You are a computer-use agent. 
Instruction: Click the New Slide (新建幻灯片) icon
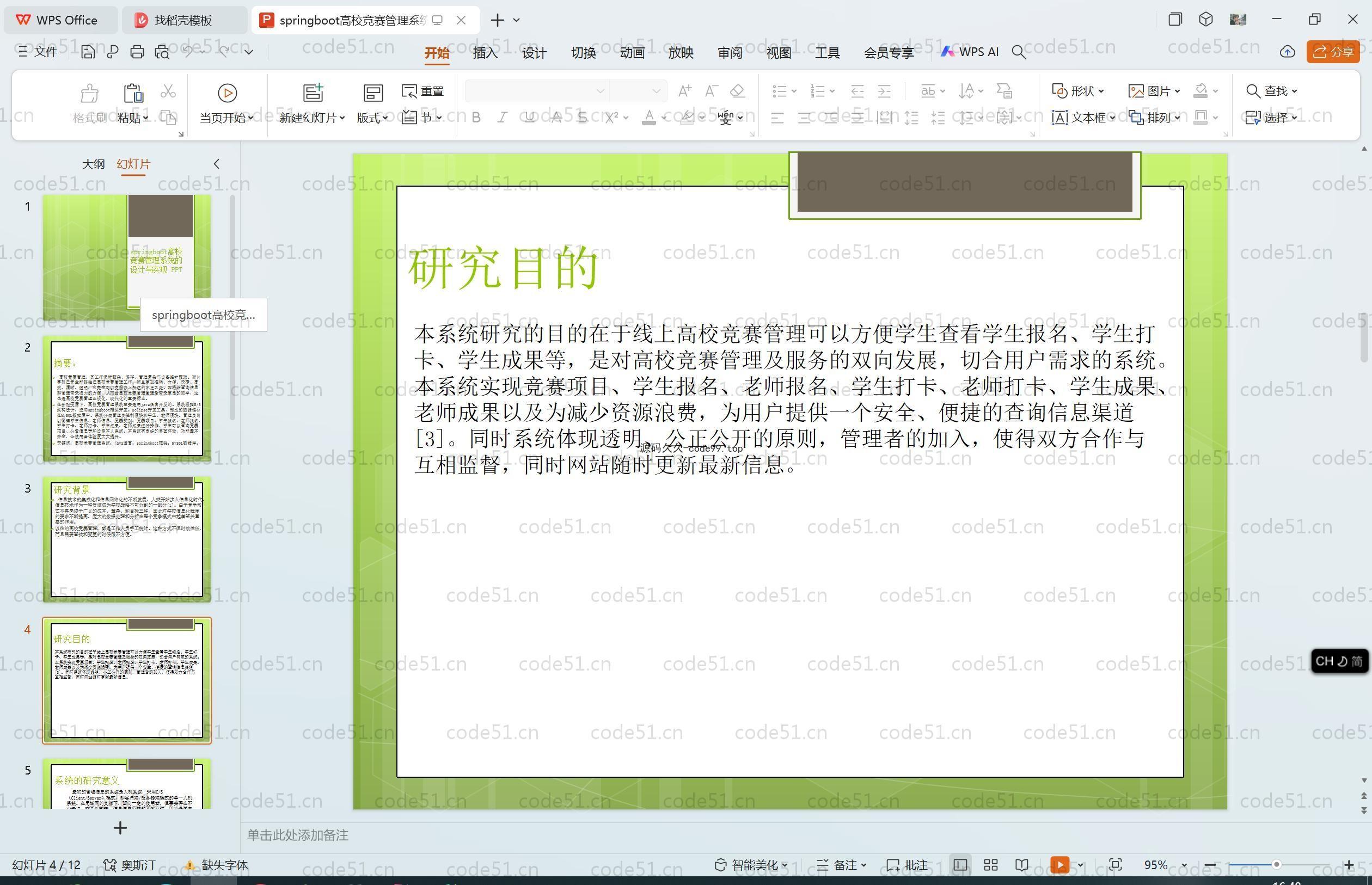(313, 93)
